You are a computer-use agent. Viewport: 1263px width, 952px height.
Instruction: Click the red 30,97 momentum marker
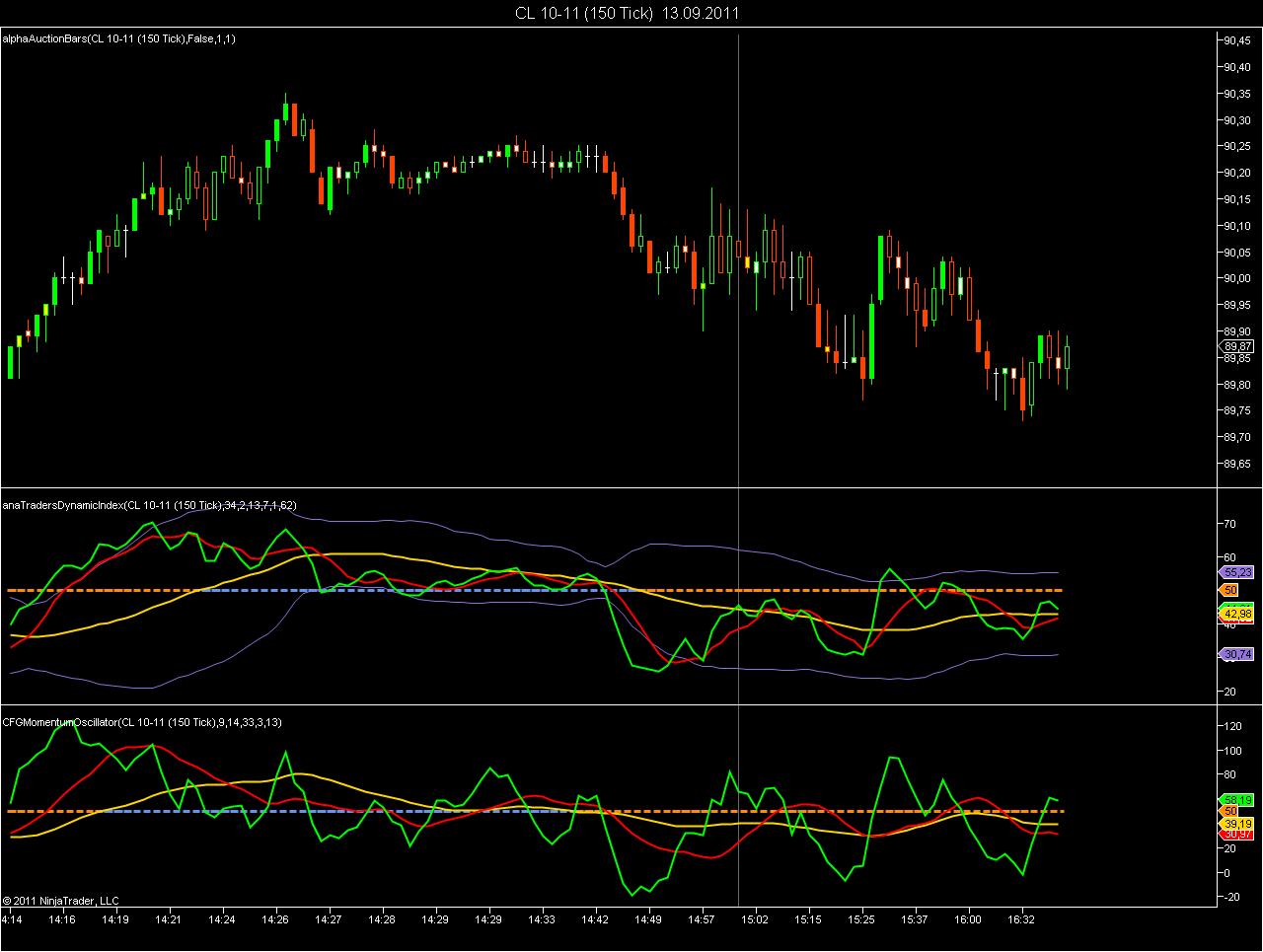pyautogui.click(x=1237, y=835)
